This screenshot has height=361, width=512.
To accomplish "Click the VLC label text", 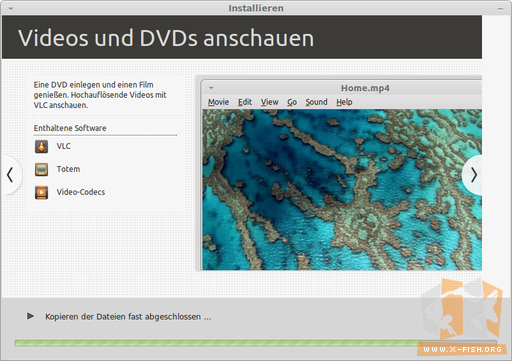I will (63, 146).
